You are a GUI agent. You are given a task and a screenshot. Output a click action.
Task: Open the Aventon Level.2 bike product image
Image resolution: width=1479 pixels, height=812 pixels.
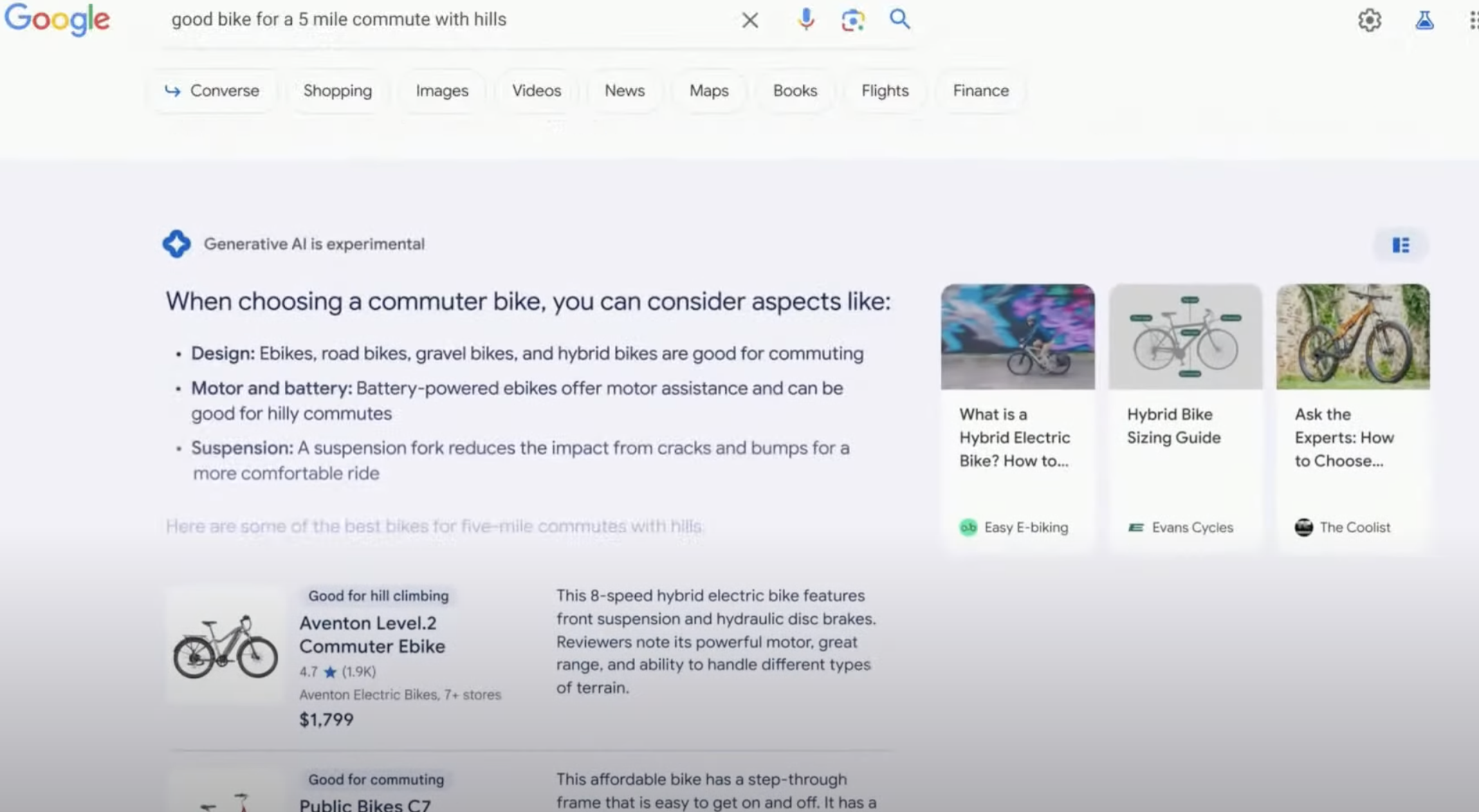226,647
